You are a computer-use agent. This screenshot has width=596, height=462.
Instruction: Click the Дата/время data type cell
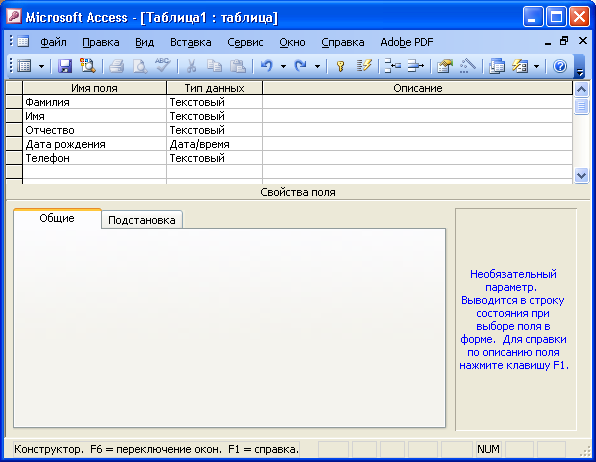[x=214, y=144]
